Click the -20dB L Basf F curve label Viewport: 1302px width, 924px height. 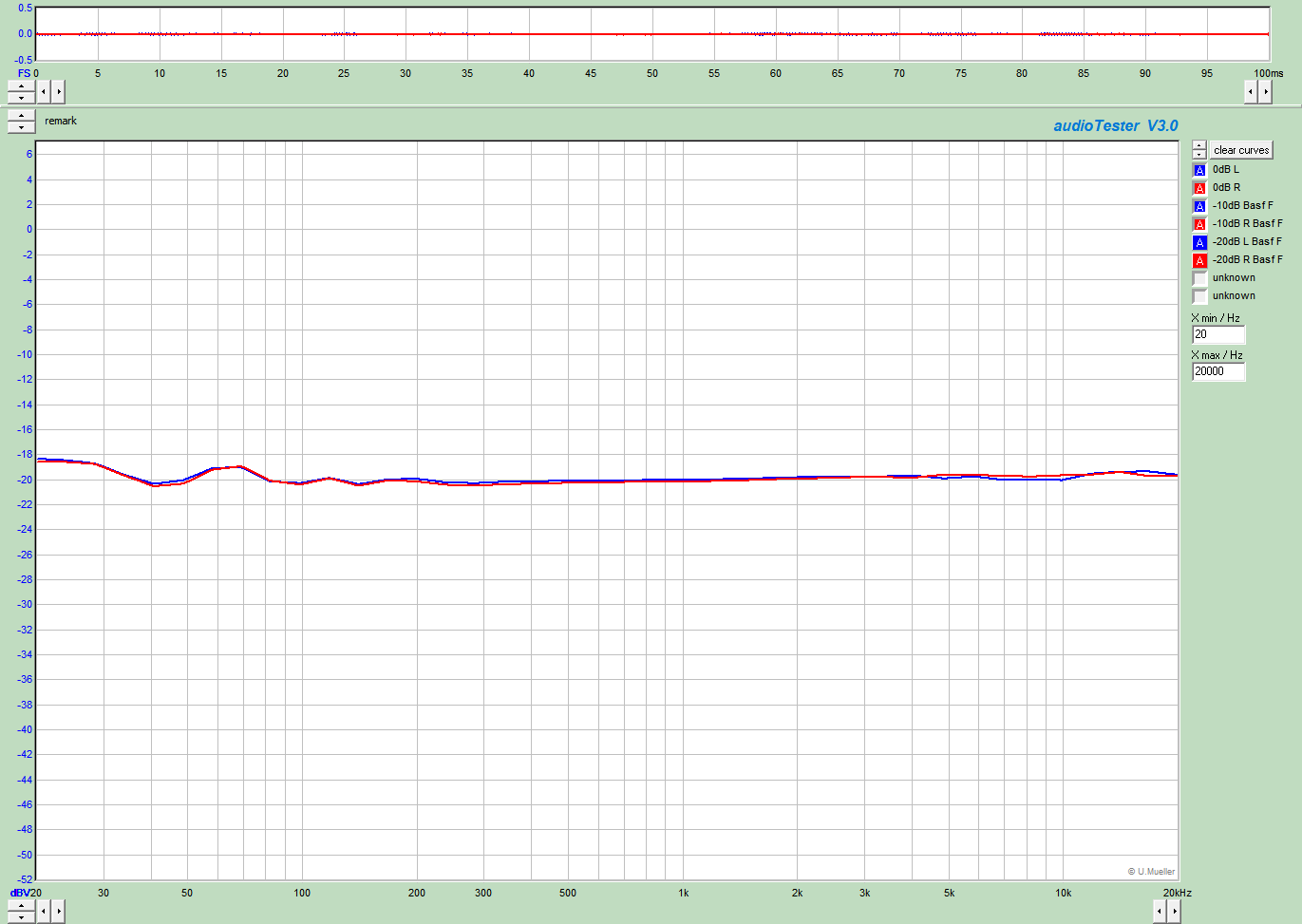(x=1247, y=241)
